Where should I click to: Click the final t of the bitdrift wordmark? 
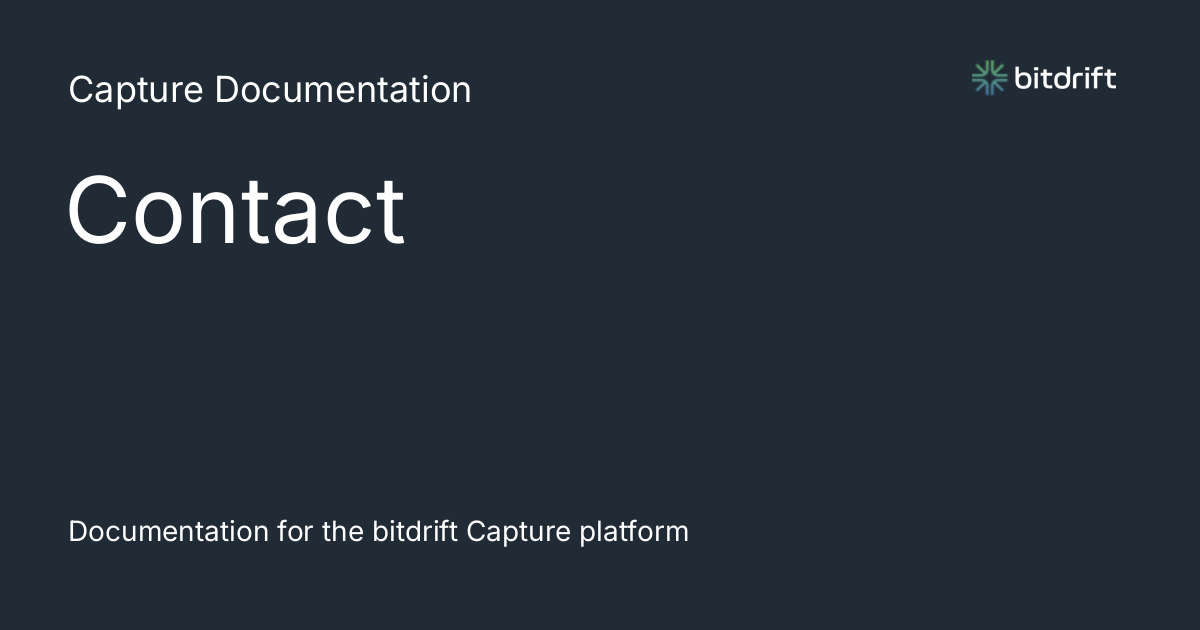(x=1110, y=78)
